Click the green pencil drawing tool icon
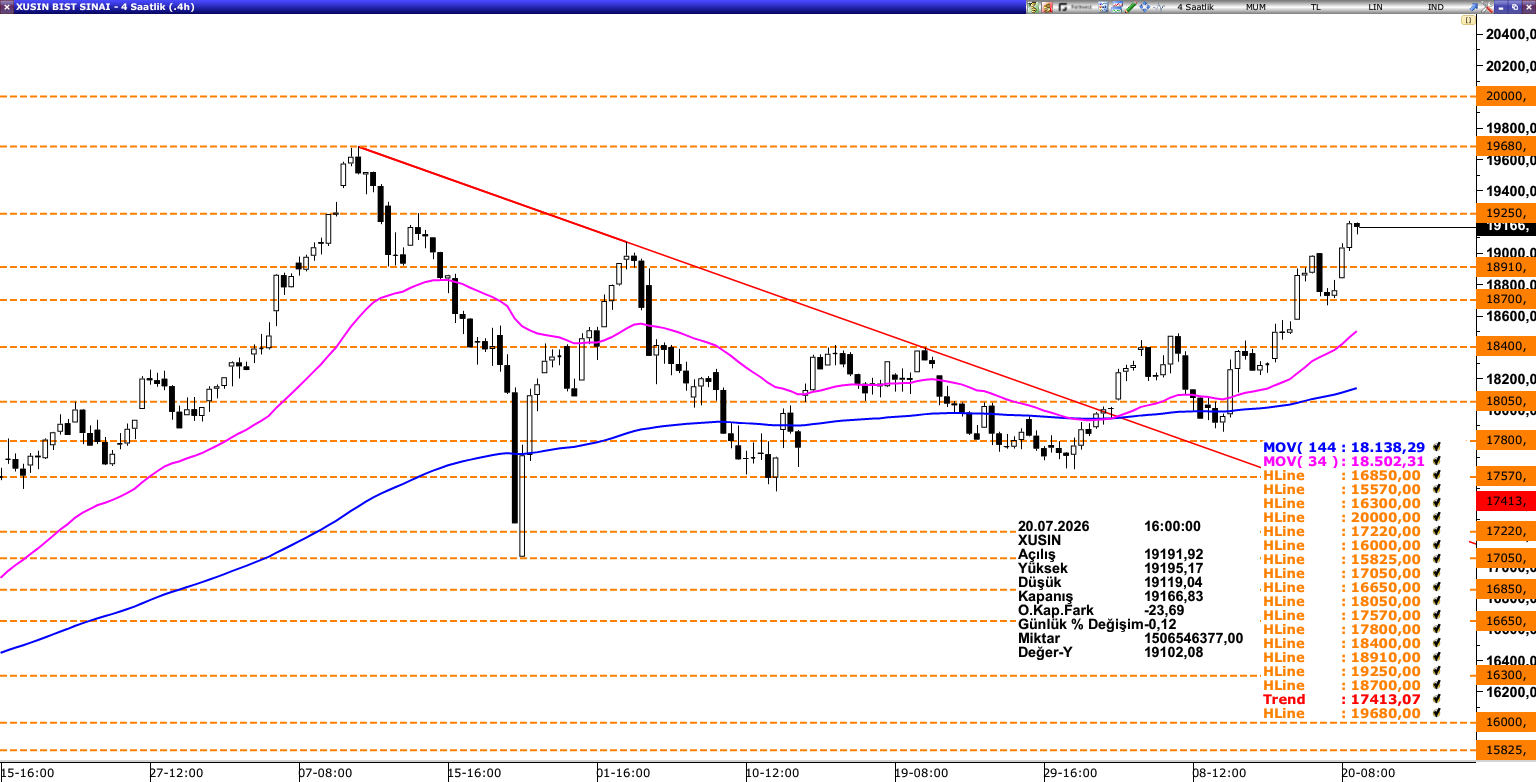Viewport: 1536px width, 782px height. [x=1130, y=7]
